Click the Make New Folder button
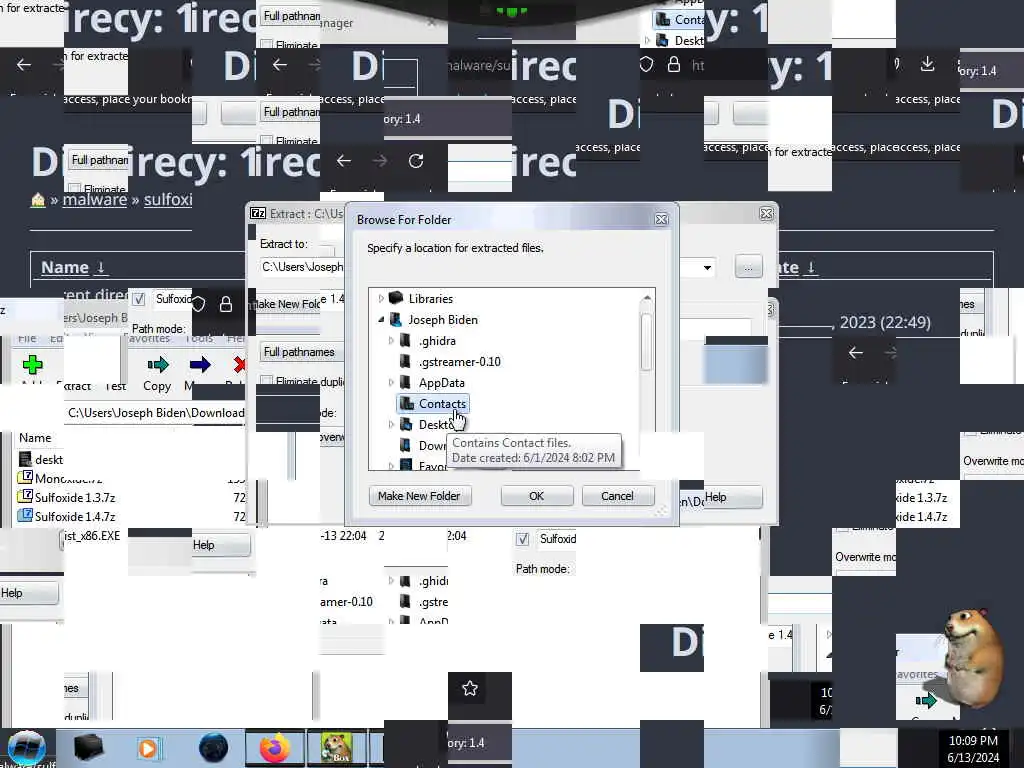This screenshot has width=1024, height=768. point(419,496)
